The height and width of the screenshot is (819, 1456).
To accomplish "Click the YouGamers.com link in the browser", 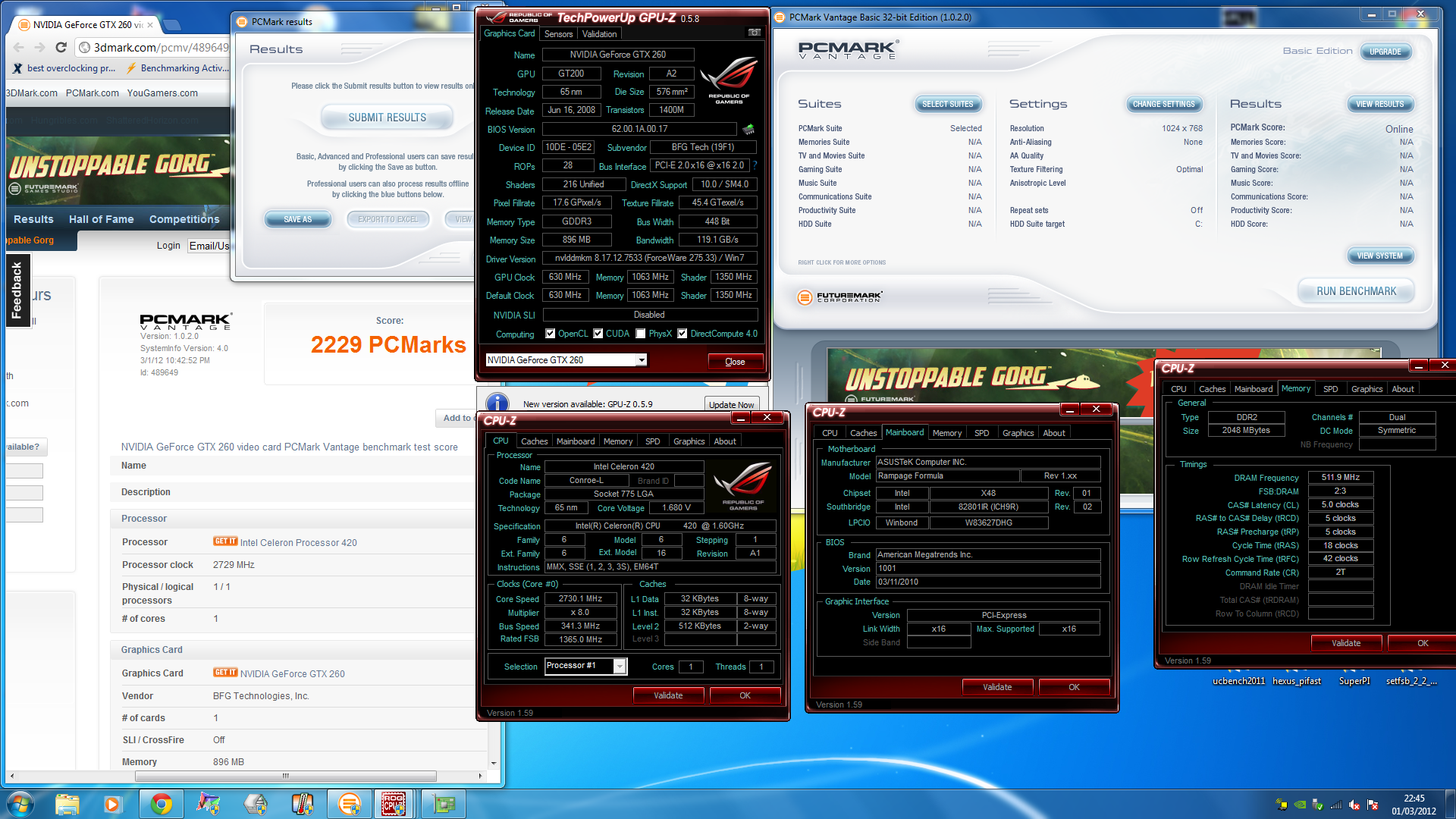I will pyautogui.click(x=162, y=93).
